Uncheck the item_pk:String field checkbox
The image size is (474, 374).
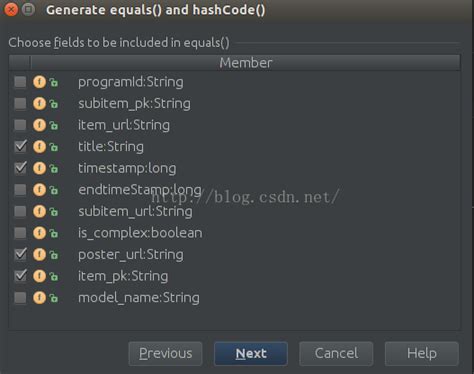(x=20, y=276)
